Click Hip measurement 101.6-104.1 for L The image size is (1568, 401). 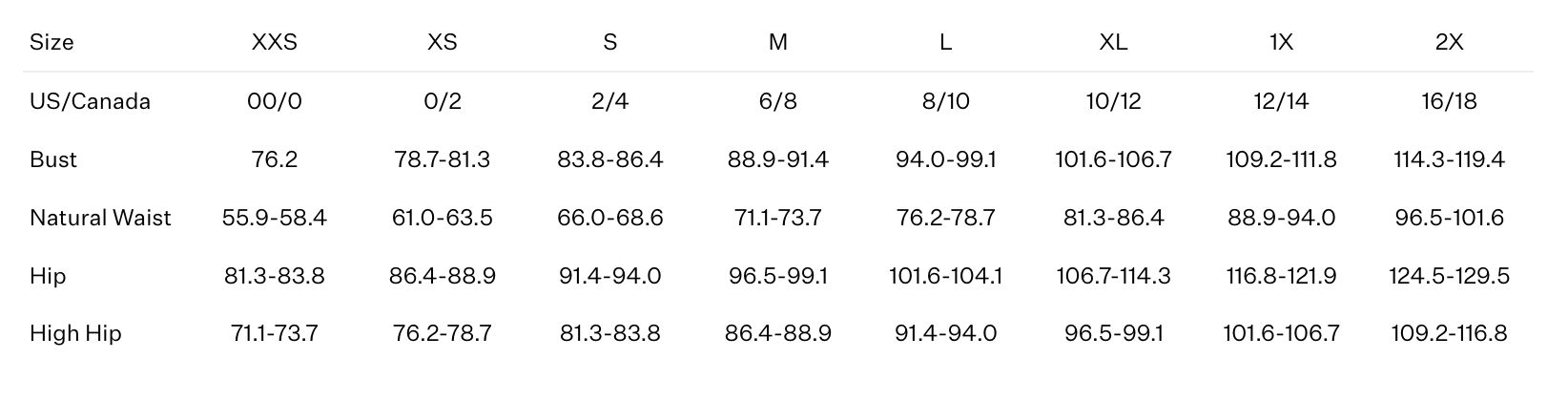click(x=945, y=276)
